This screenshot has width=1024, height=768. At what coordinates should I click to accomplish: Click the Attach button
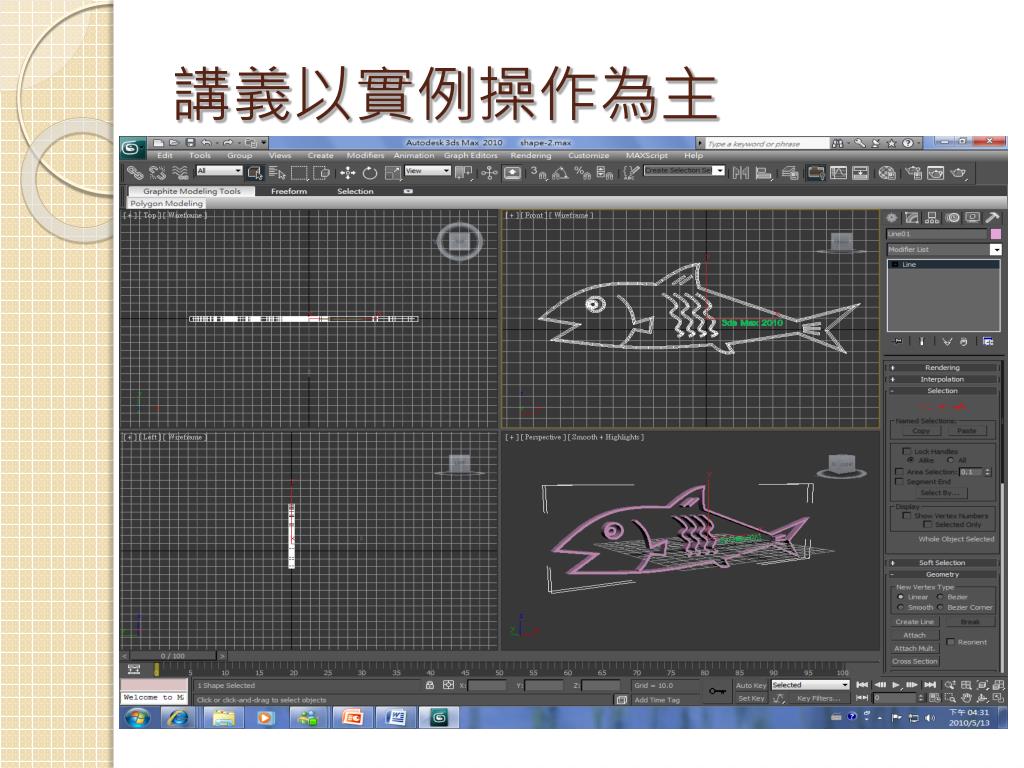(x=914, y=635)
